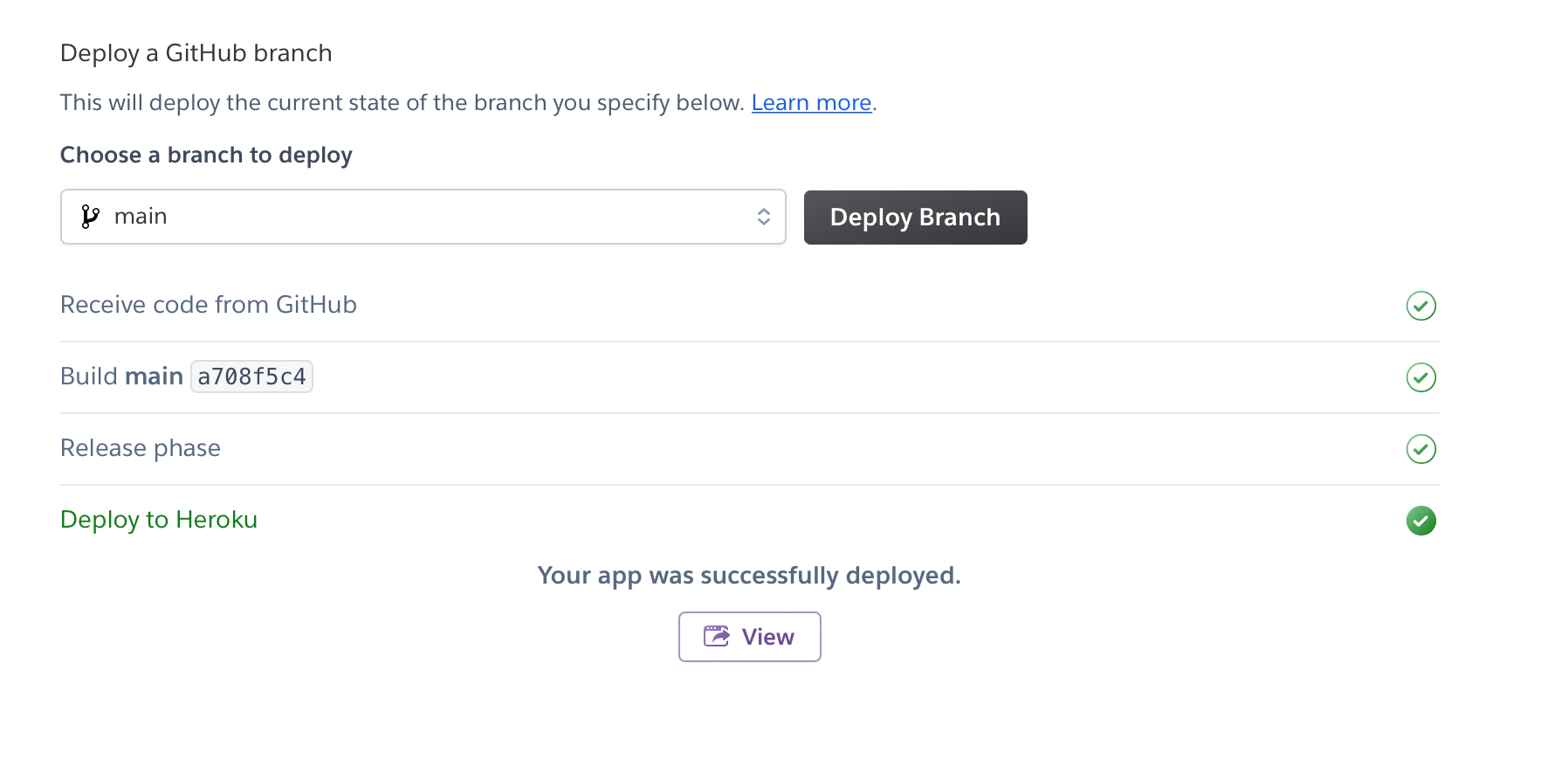
Task: Click the Deploy a GitHub branch heading
Action: pos(196,53)
